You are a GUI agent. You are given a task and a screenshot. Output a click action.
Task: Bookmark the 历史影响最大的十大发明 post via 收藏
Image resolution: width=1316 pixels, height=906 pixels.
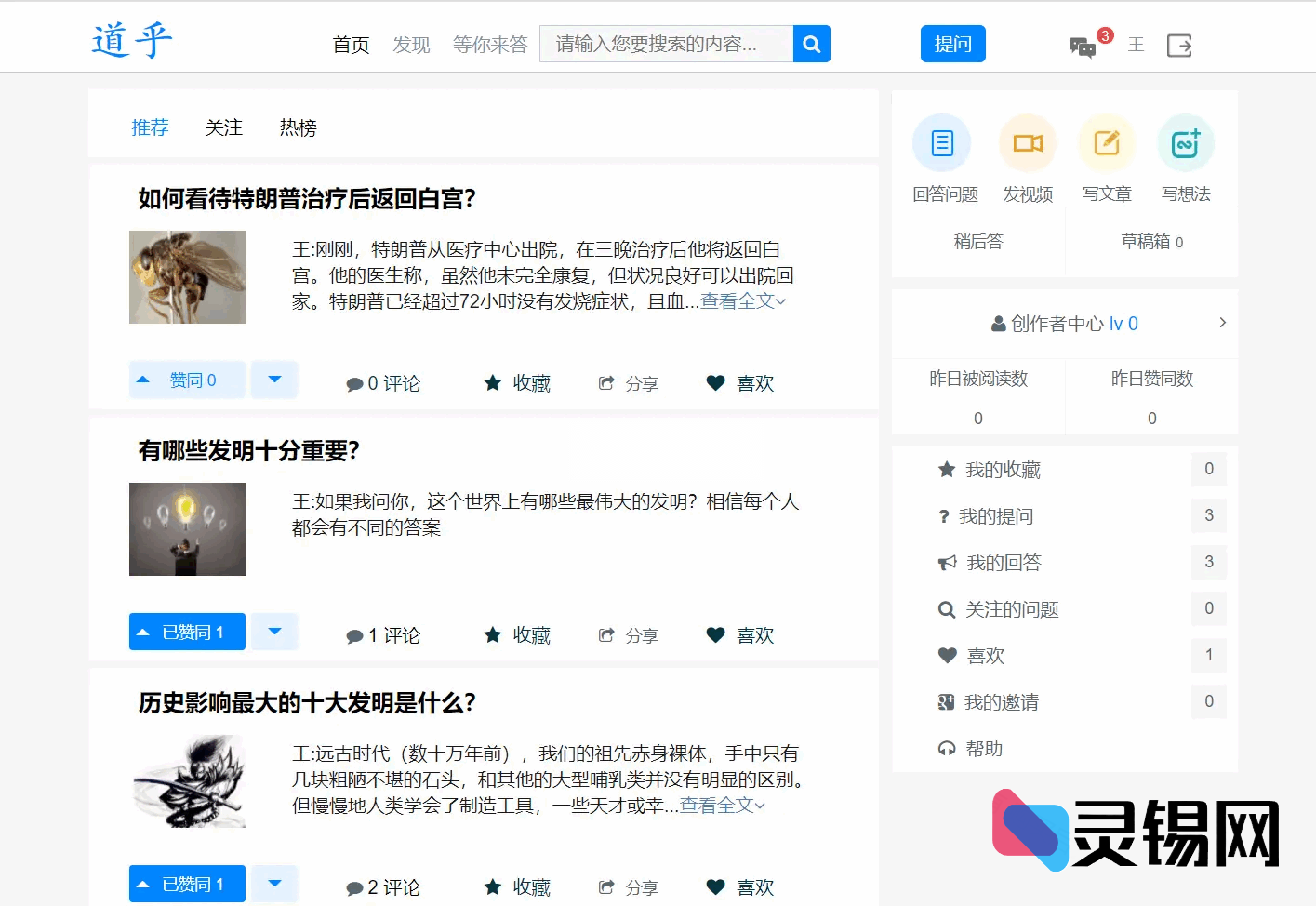point(516,886)
